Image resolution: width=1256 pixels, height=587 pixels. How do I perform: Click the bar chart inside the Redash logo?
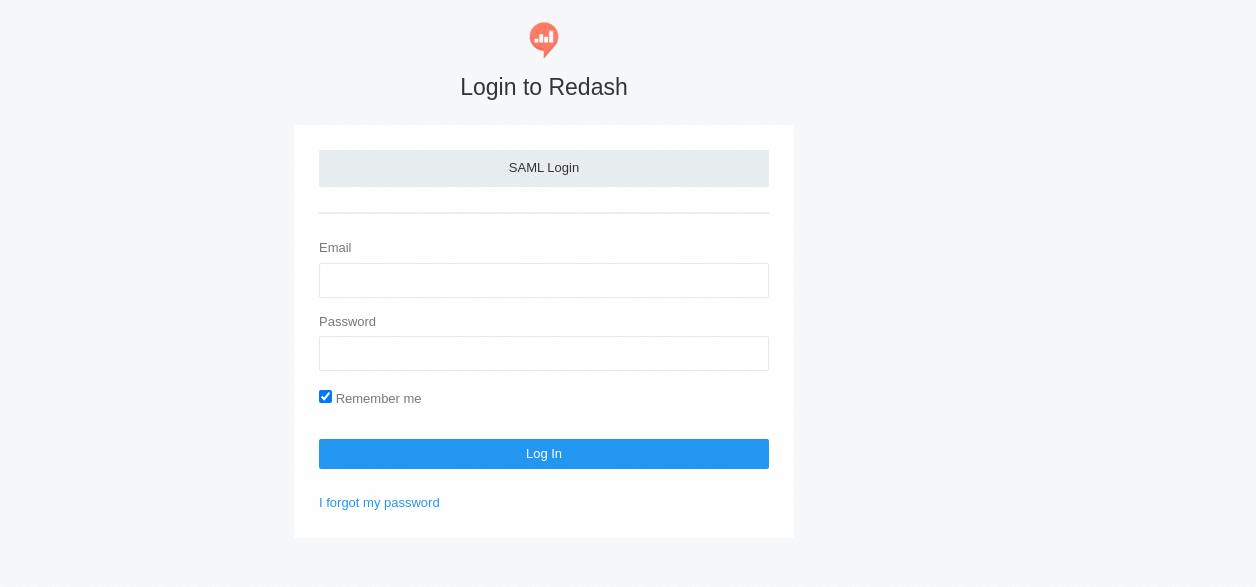[x=544, y=37]
